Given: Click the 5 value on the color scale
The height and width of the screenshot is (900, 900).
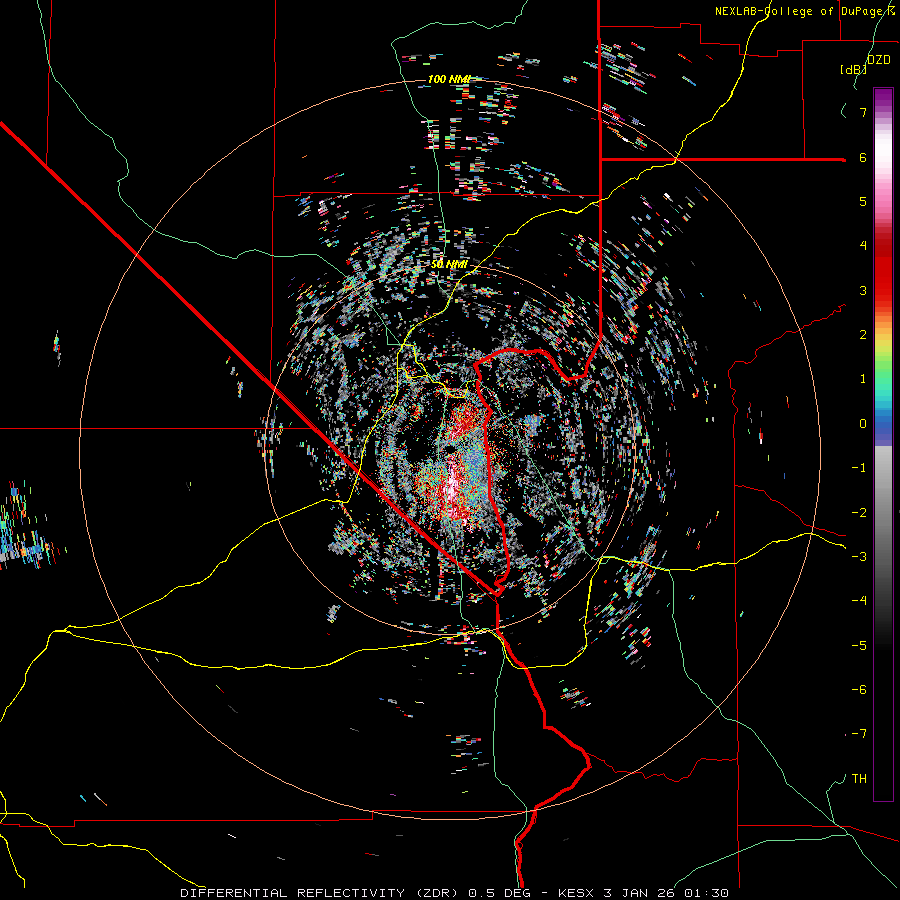Looking at the screenshot, I should click(x=863, y=201).
